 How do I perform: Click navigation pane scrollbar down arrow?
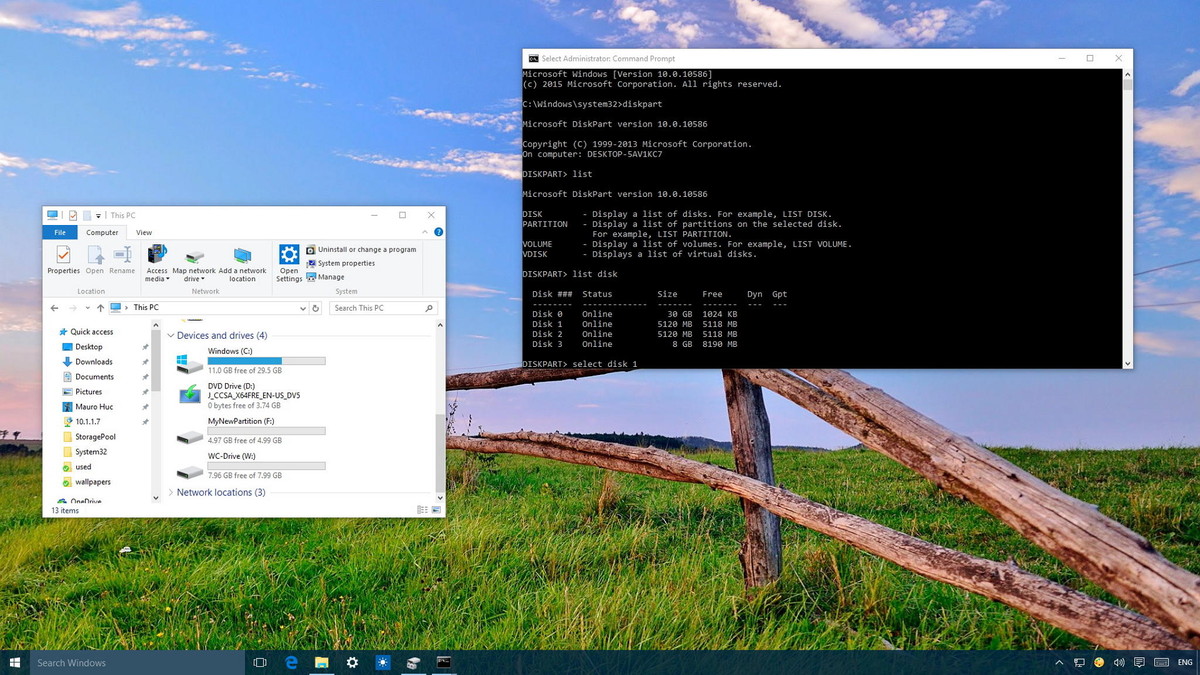[x=156, y=497]
